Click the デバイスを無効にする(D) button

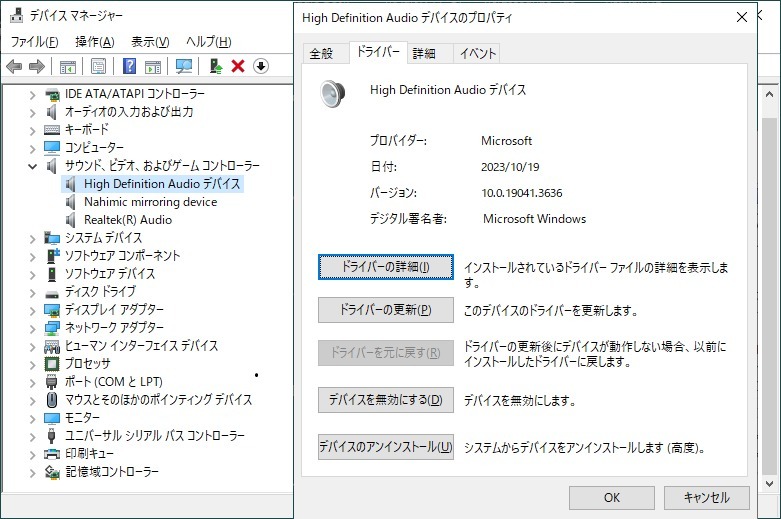tap(386, 400)
